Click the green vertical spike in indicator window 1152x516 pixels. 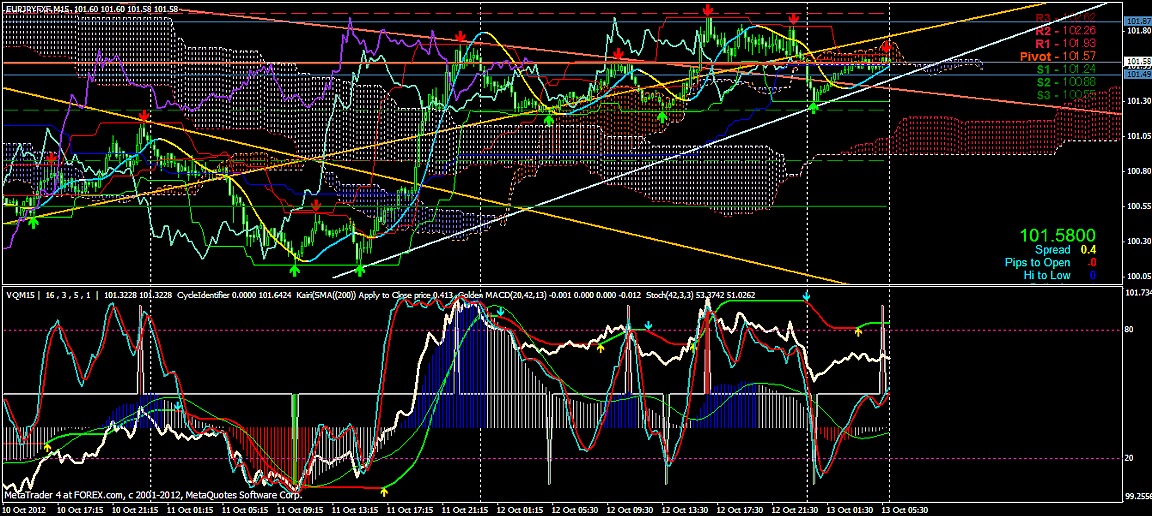click(x=294, y=404)
